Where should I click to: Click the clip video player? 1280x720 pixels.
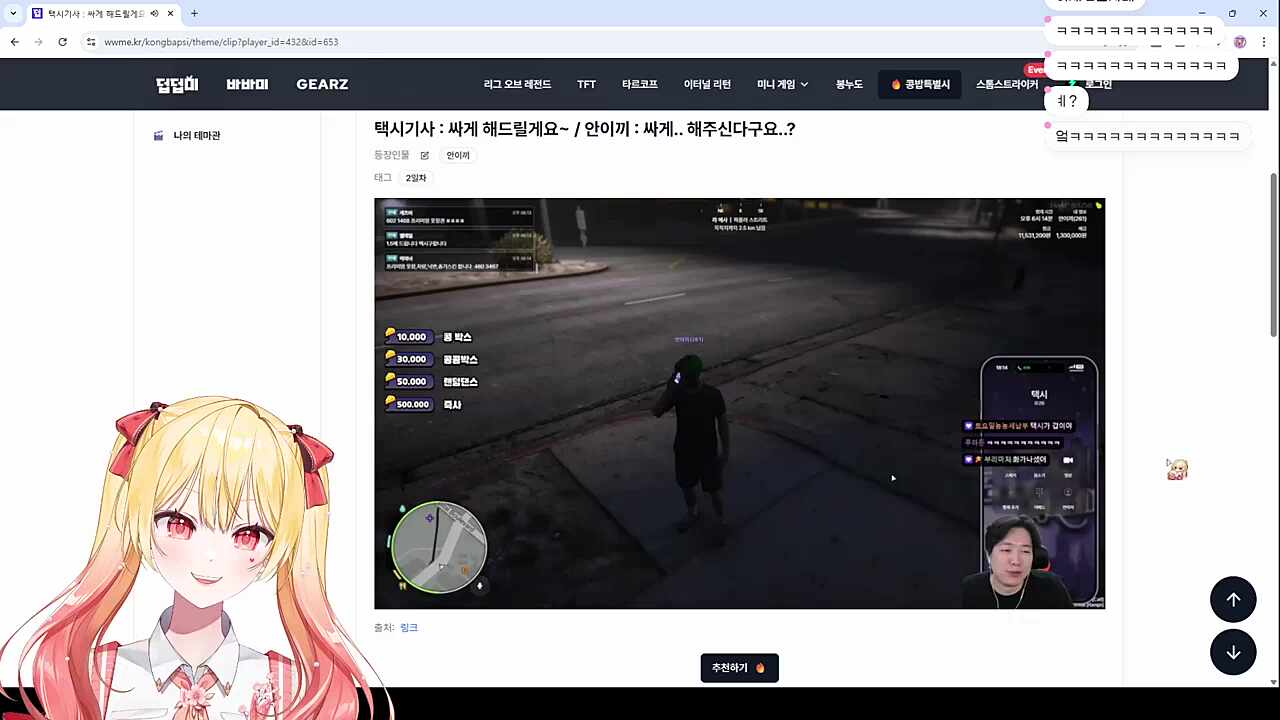tap(739, 403)
